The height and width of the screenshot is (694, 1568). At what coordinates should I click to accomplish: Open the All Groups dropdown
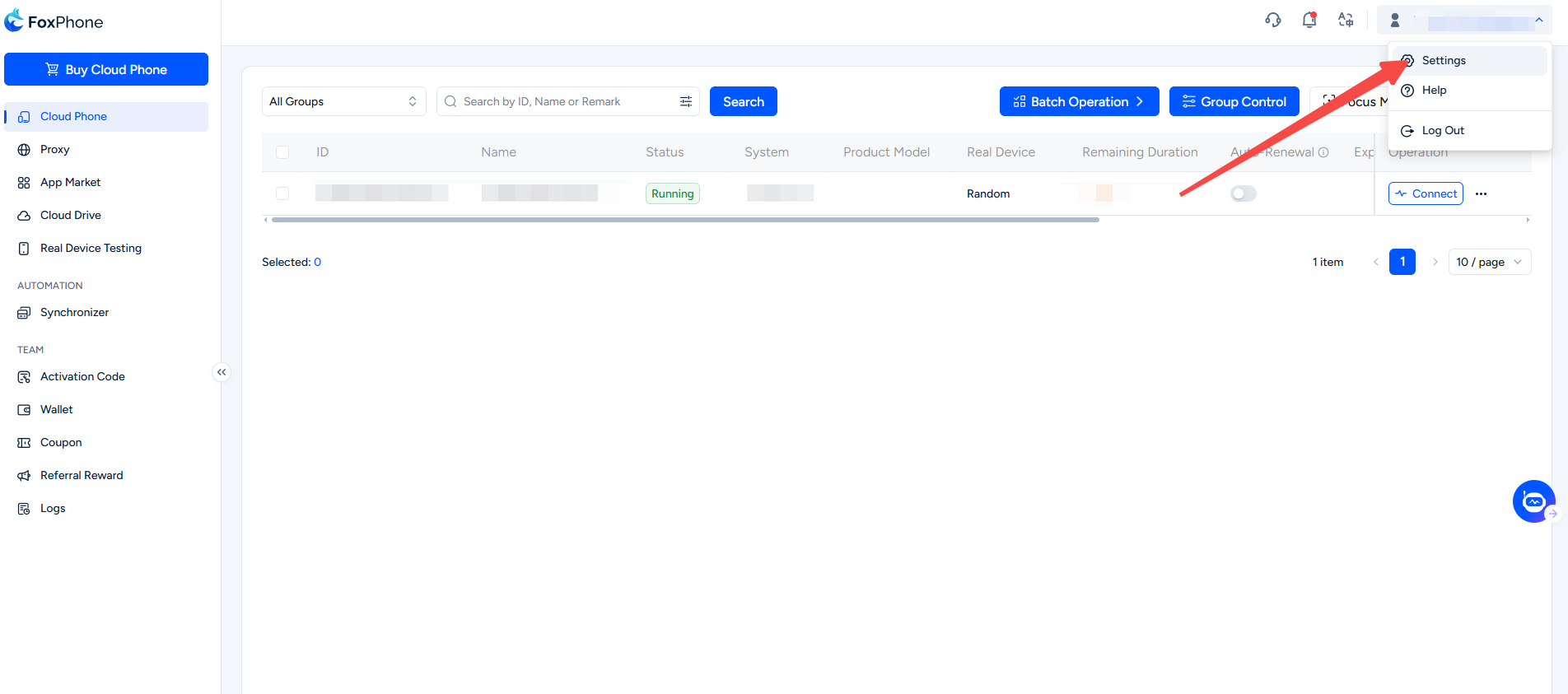click(344, 101)
